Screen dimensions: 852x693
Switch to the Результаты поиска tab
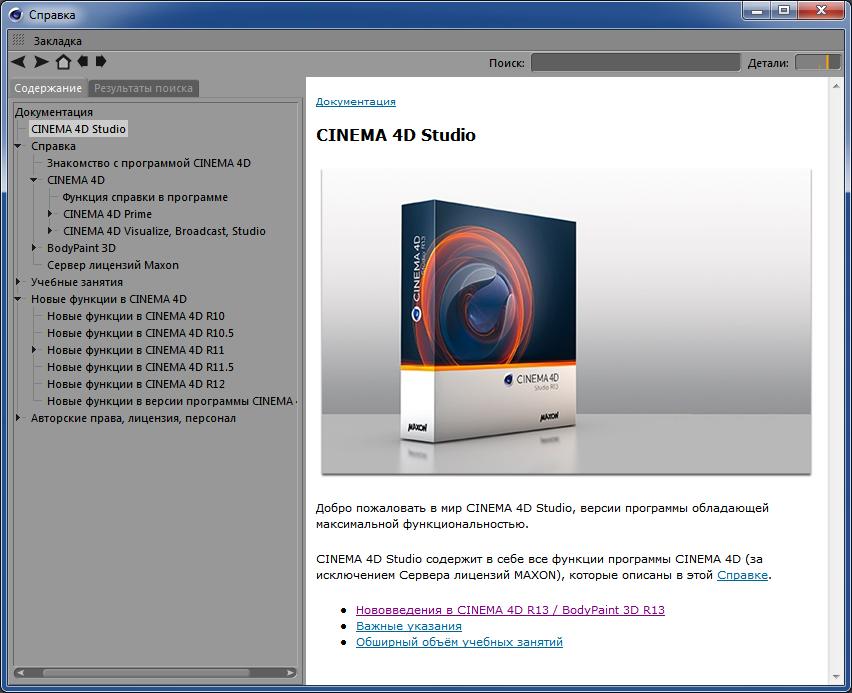click(143, 88)
